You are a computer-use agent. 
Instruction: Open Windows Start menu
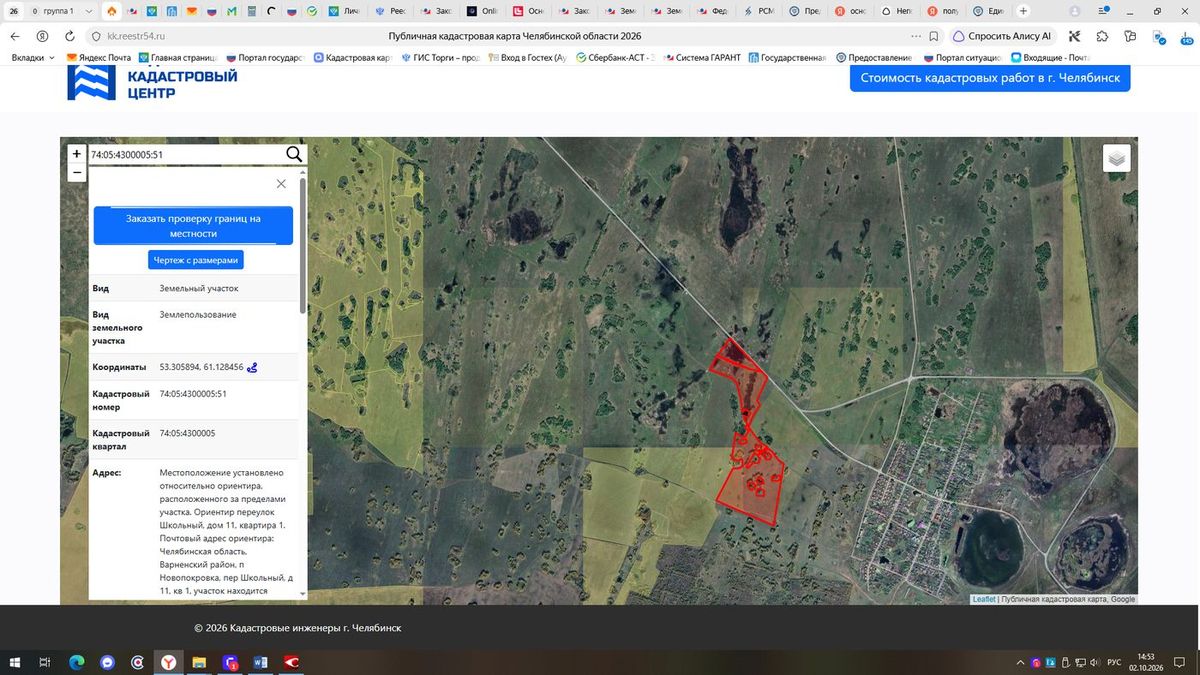tap(15, 662)
